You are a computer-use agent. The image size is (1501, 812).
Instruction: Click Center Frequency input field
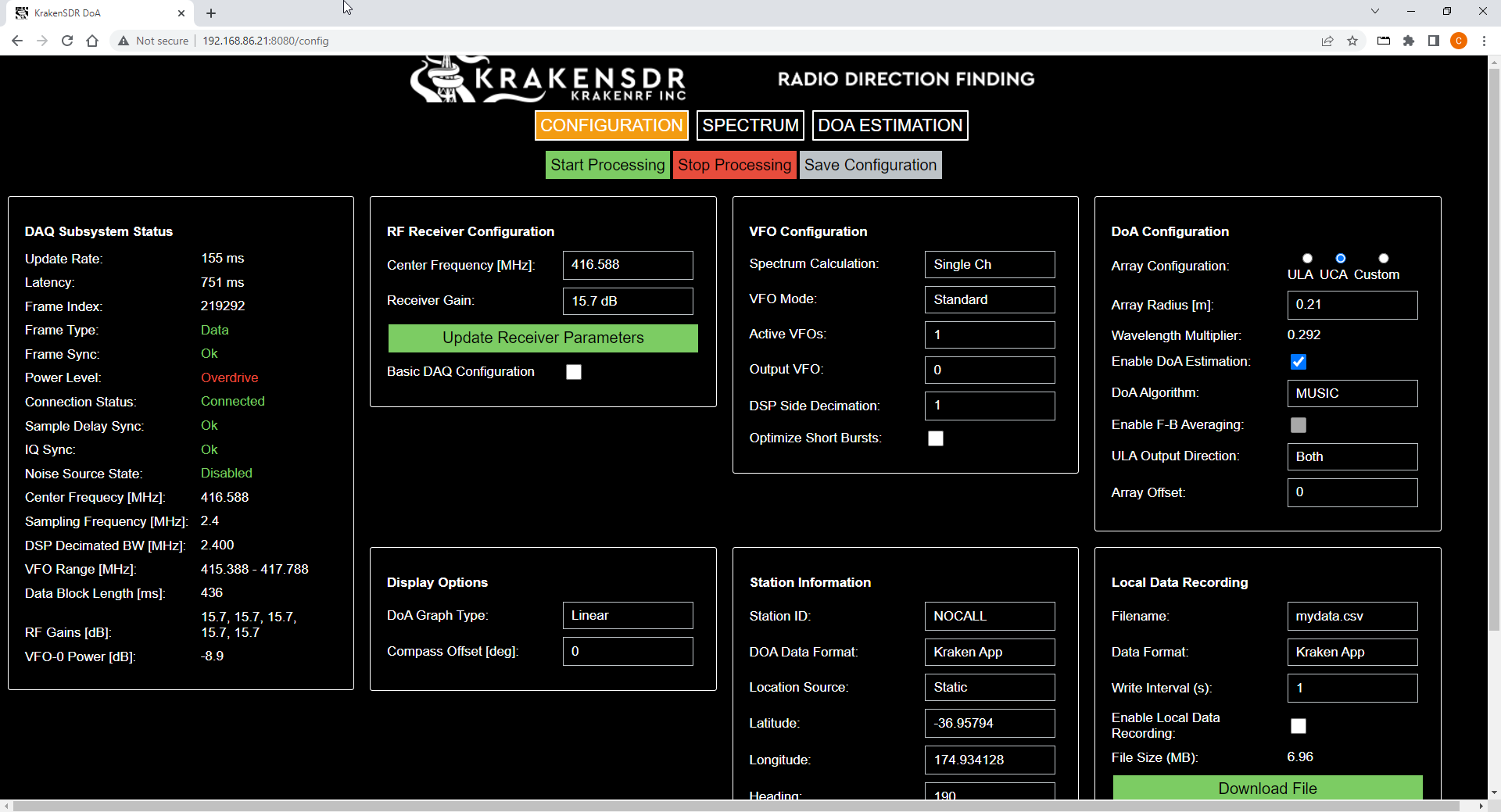(x=628, y=265)
